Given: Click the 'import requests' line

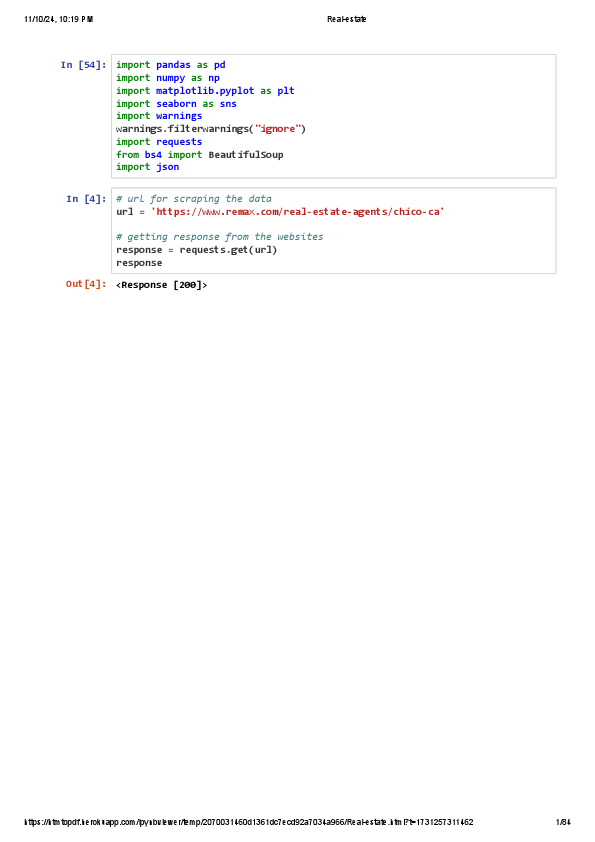Looking at the screenshot, I should tap(159, 142).
